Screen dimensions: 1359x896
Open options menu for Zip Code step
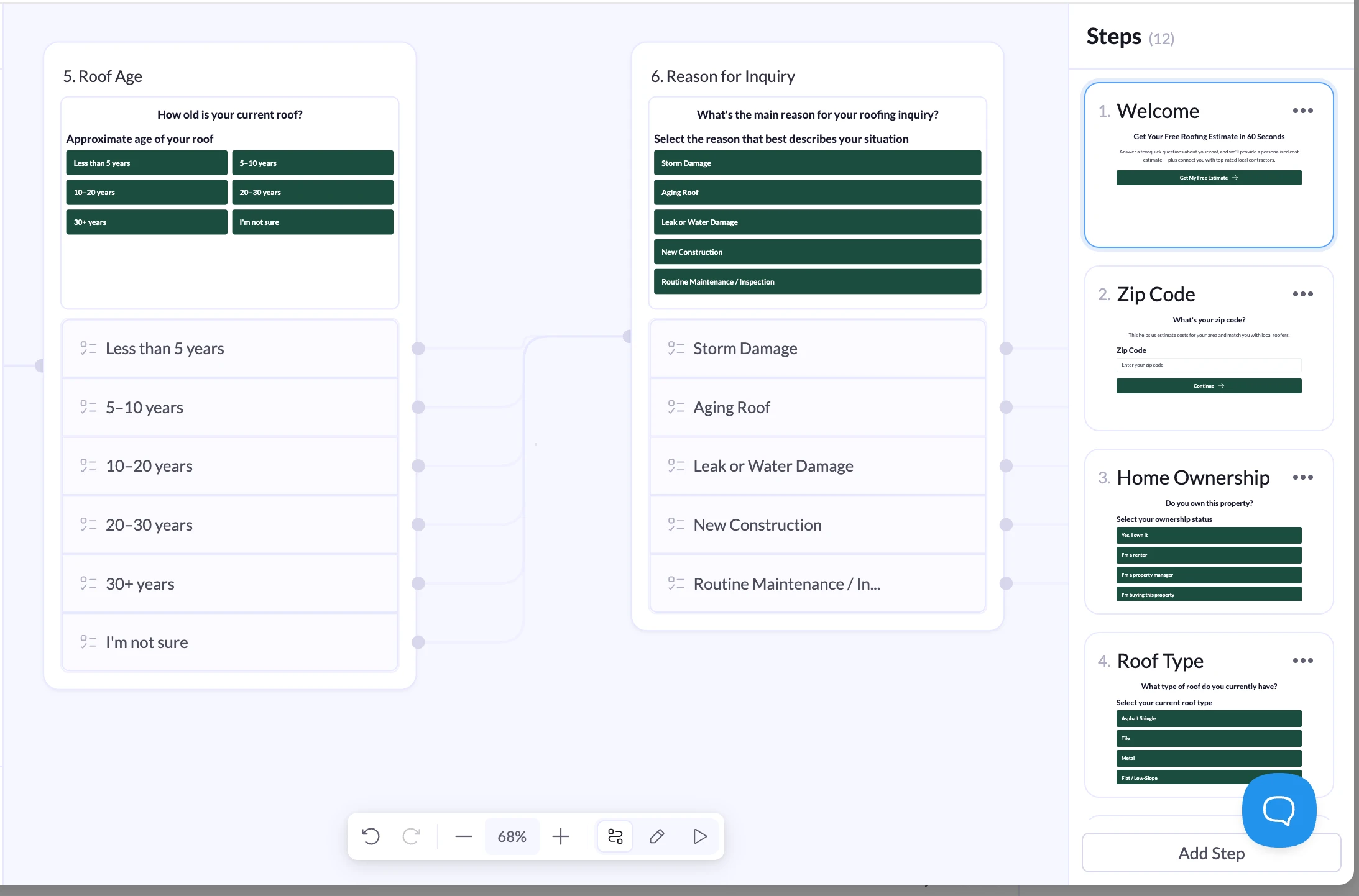1303,294
